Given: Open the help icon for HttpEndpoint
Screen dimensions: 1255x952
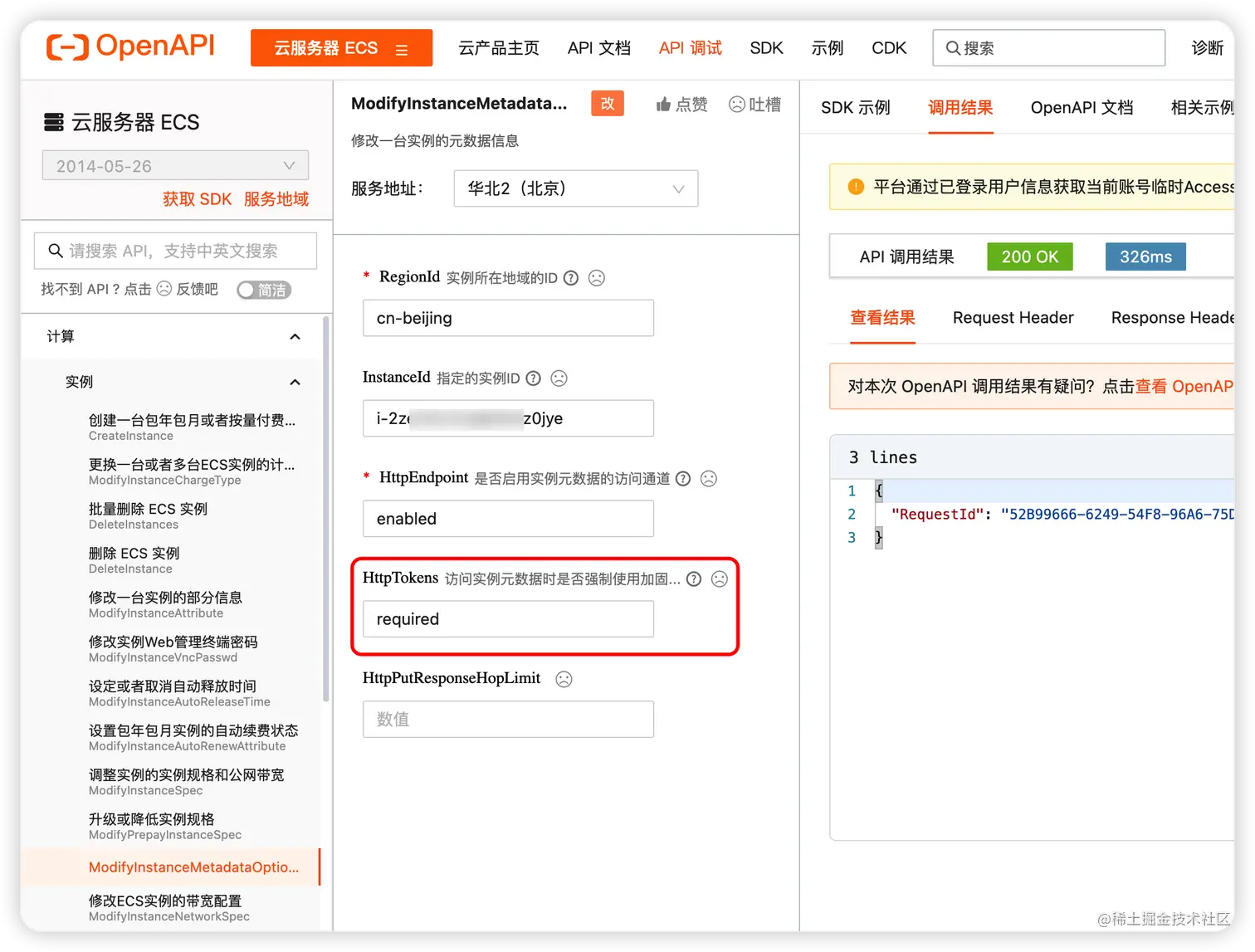Looking at the screenshot, I should coord(683,479).
